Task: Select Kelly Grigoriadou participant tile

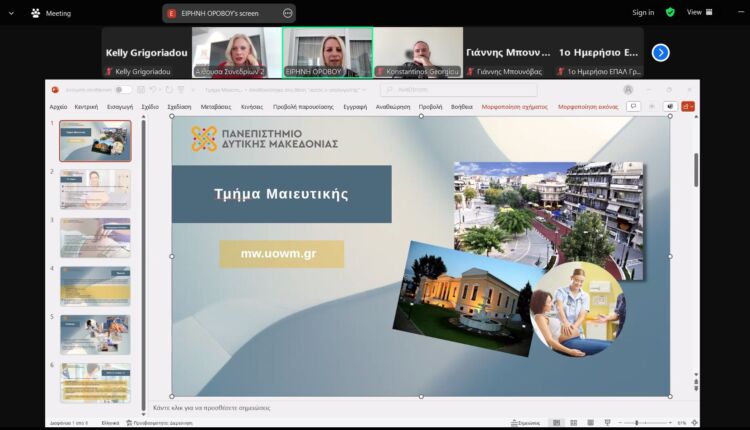Action: tap(146, 53)
